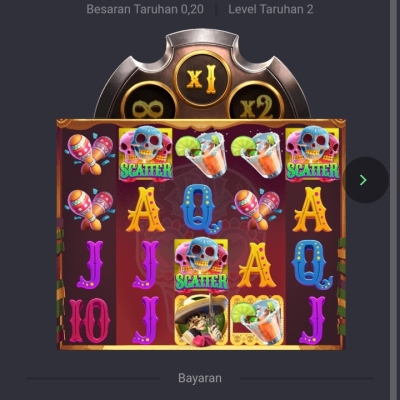Go to next slide with green arrow

point(366,180)
